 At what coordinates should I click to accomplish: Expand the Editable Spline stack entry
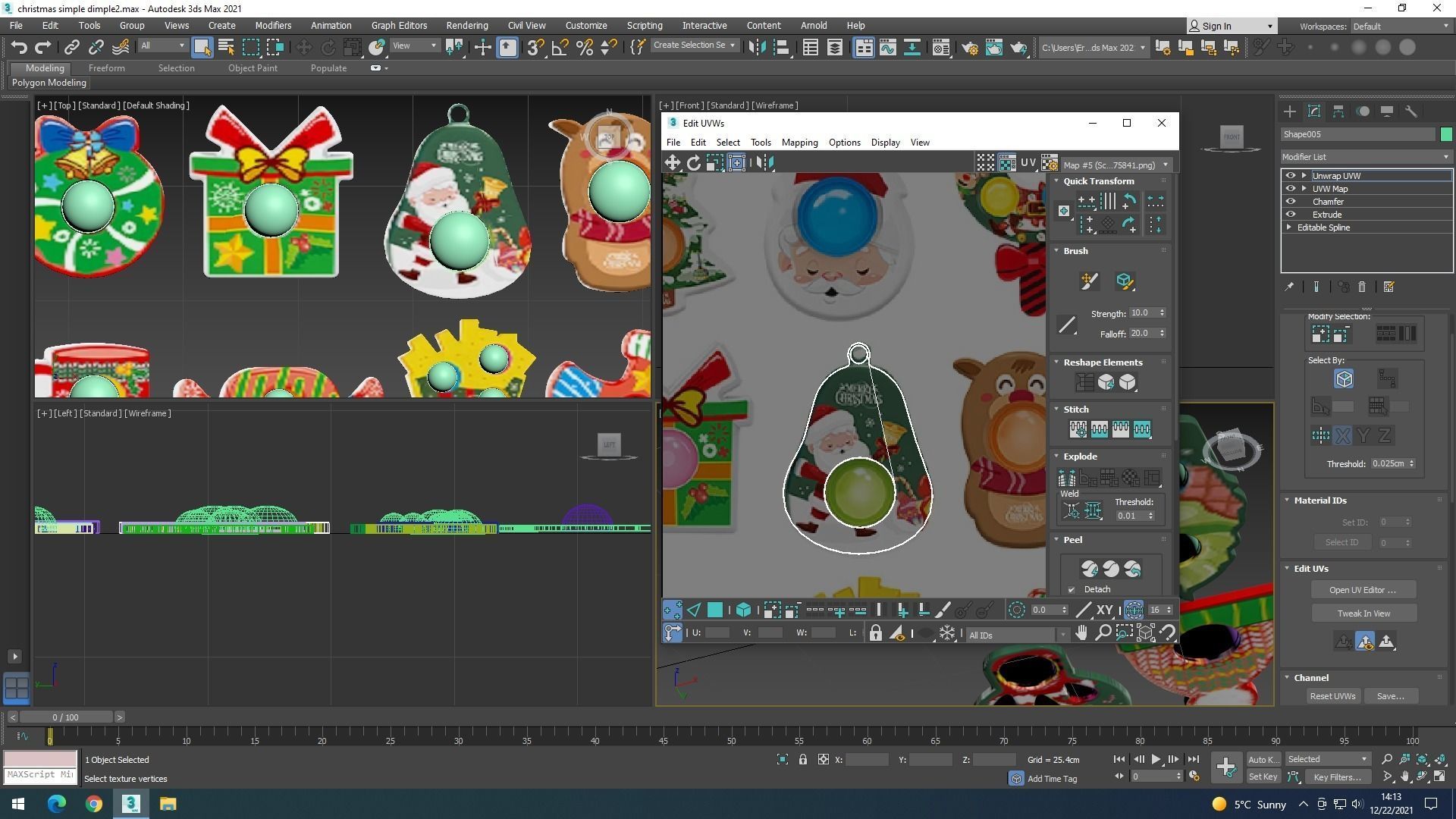point(1289,227)
